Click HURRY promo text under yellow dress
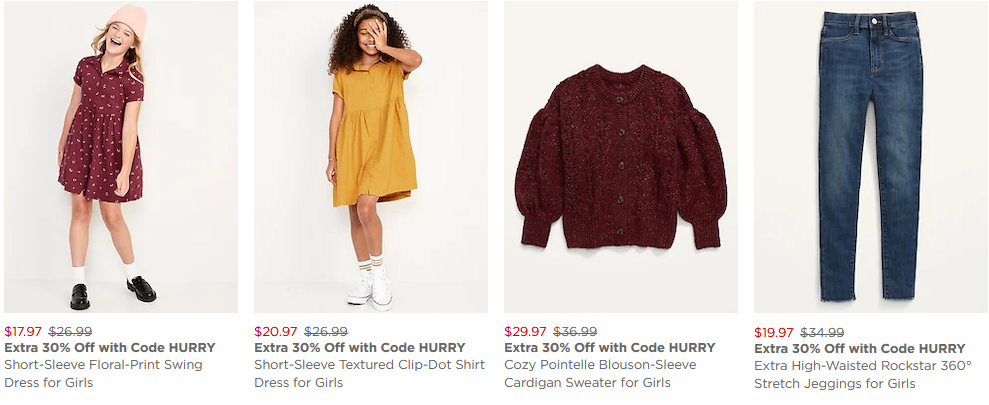This screenshot has width=989, height=405. pos(360,348)
